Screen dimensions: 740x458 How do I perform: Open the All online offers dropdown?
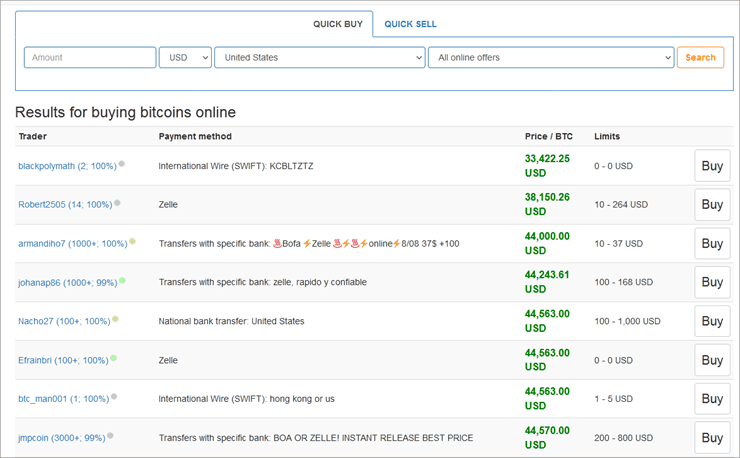point(550,58)
